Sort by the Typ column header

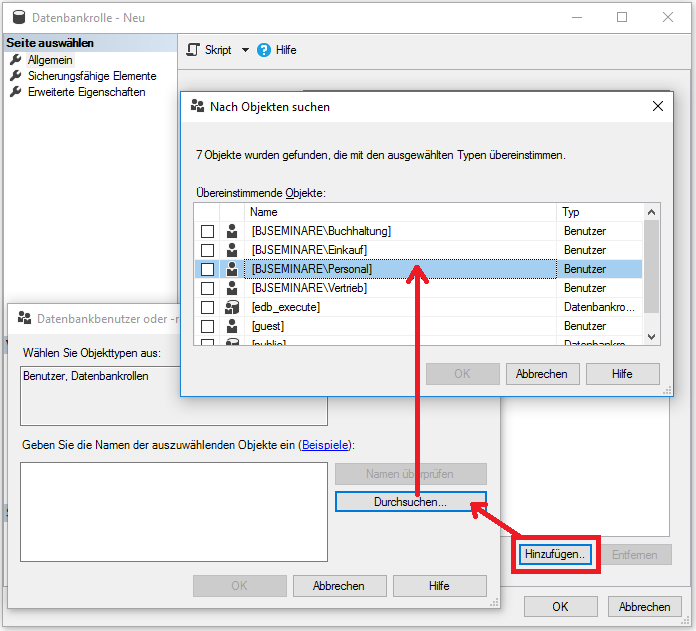(598, 212)
